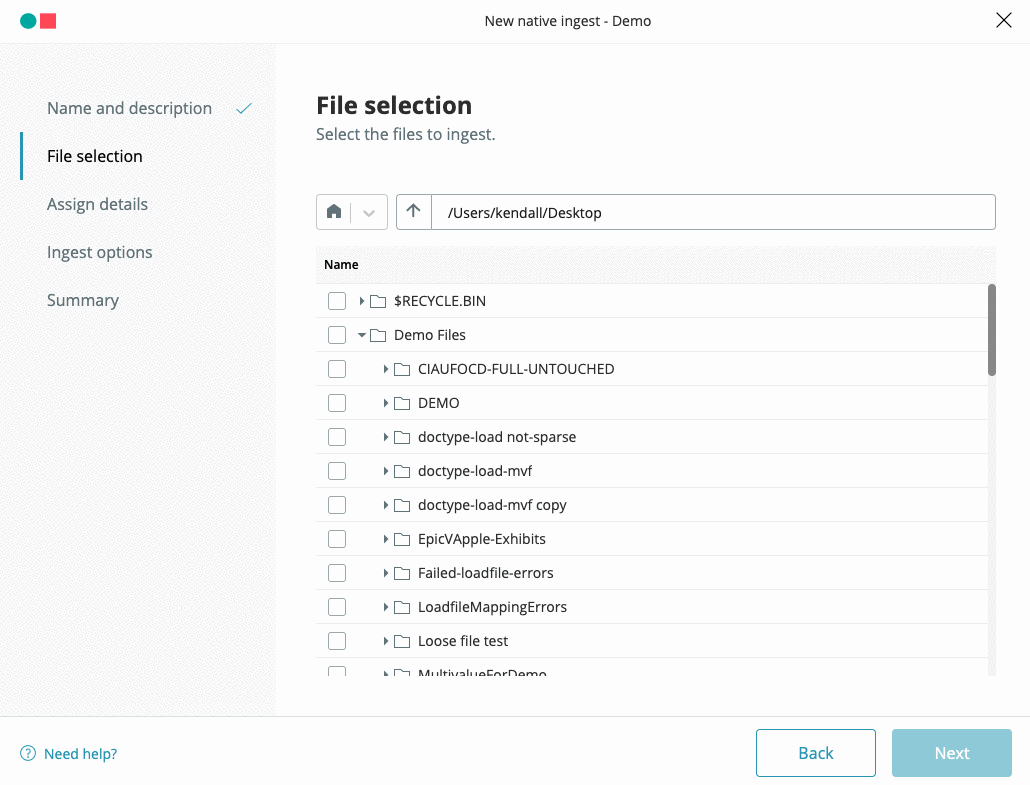Check the EpicVApple-Exhibits checkbox

[x=337, y=539]
